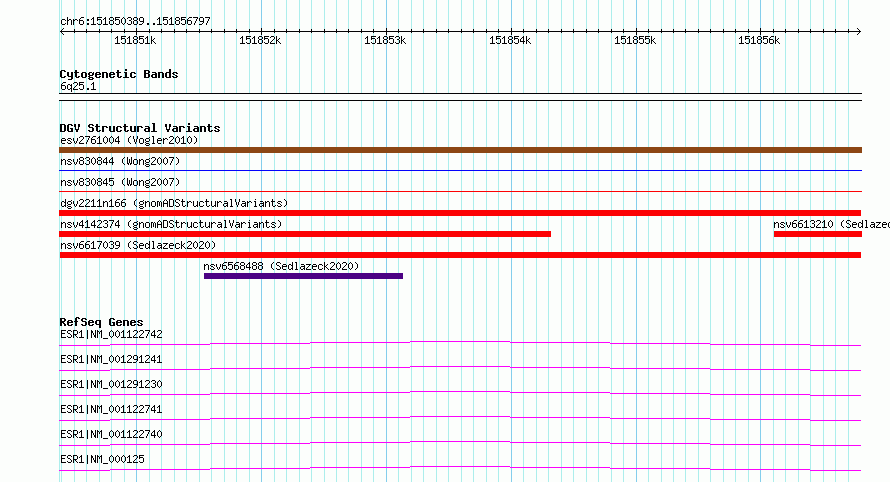Click the red nsv4142374 variant bar
This screenshot has width=890, height=482.
coord(305,234)
